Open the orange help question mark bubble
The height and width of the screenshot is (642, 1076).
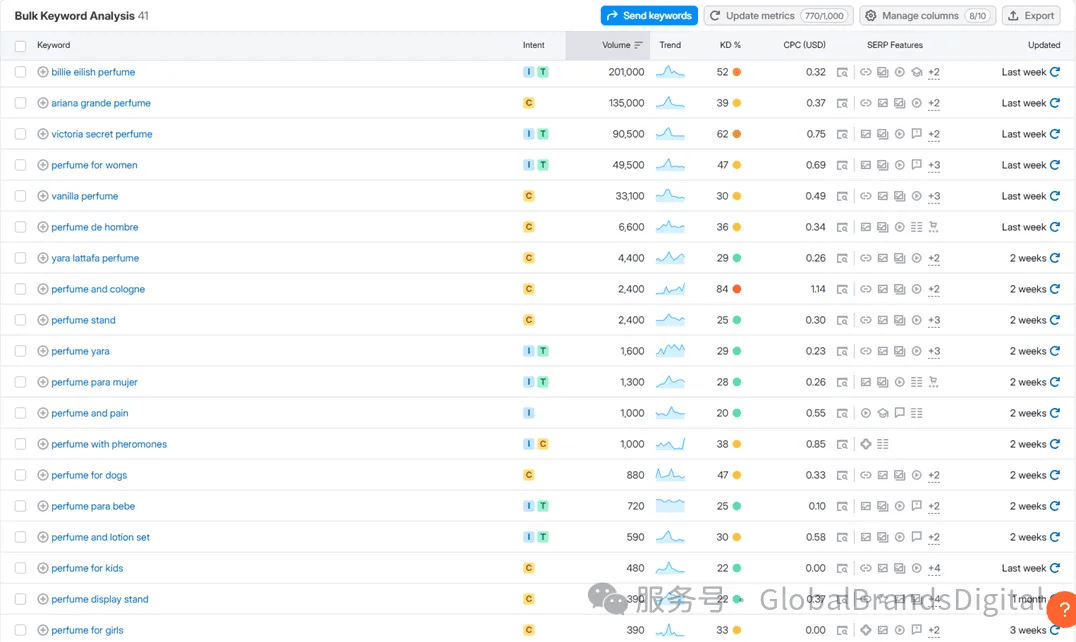1062,609
